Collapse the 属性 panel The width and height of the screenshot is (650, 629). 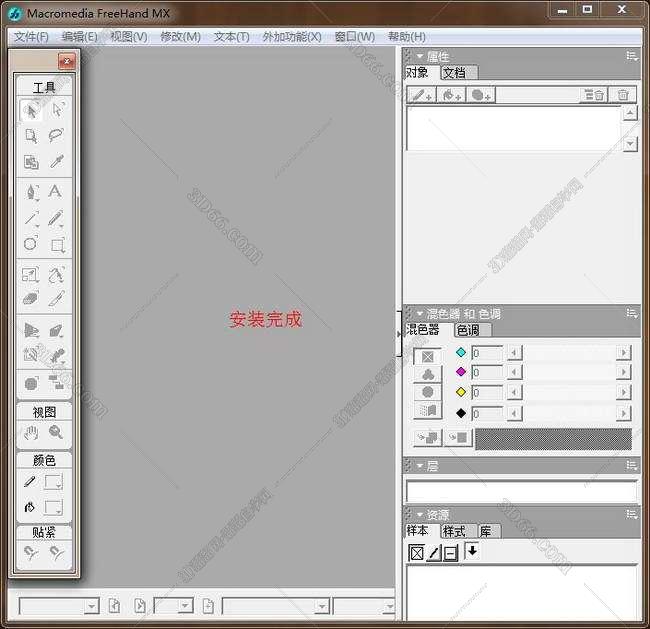(420, 57)
